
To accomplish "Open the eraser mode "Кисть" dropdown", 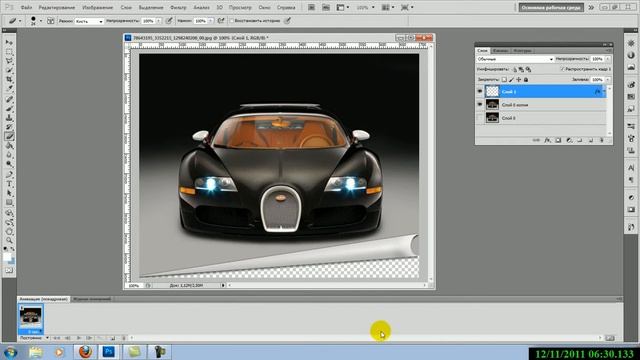I will (89, 21).
